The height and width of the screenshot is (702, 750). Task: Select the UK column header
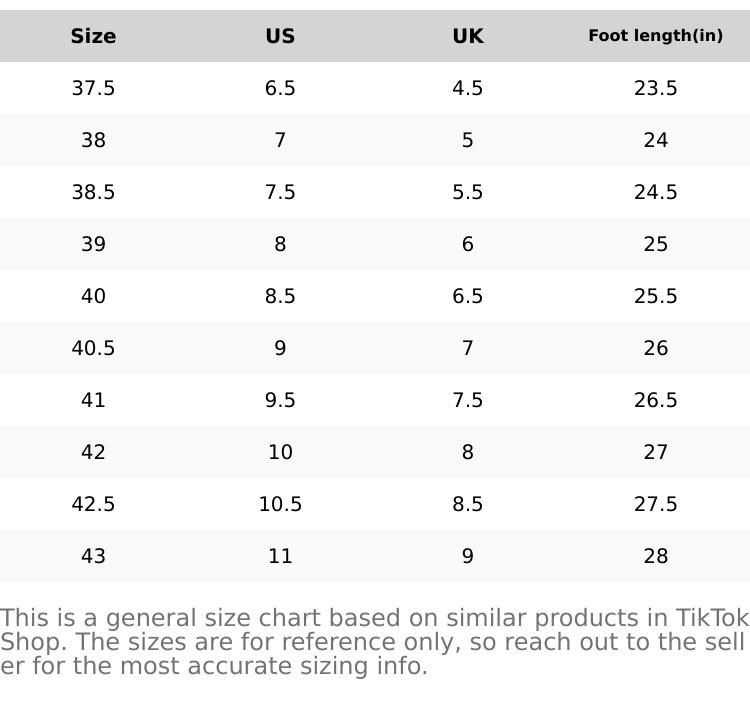[x=467, y=37]
